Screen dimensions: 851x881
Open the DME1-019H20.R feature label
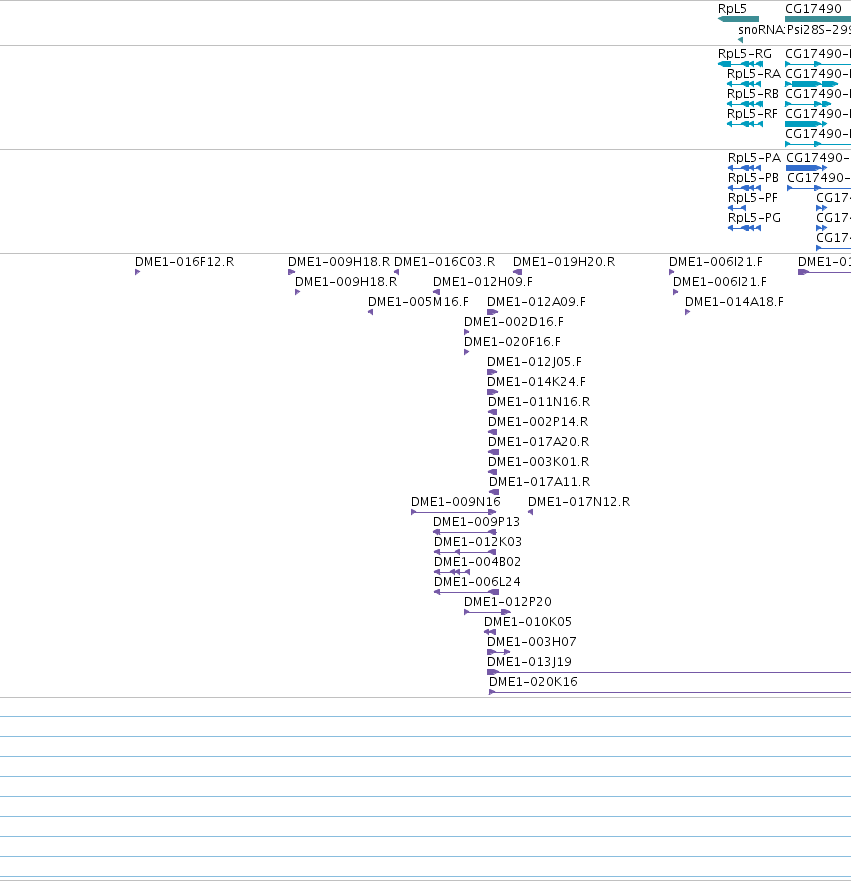563,262
